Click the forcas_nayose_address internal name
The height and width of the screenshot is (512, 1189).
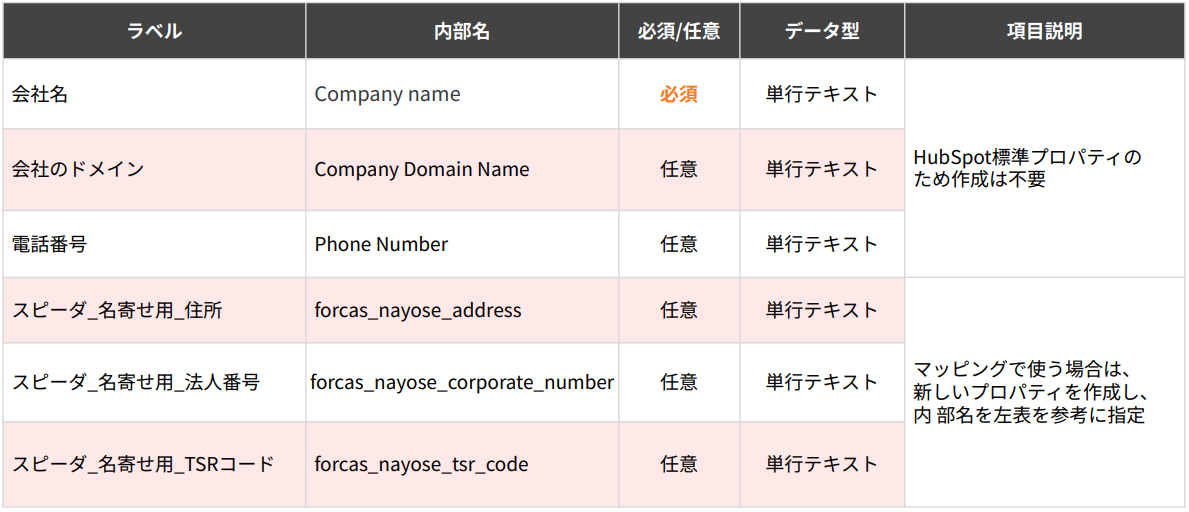click(418, 310)
